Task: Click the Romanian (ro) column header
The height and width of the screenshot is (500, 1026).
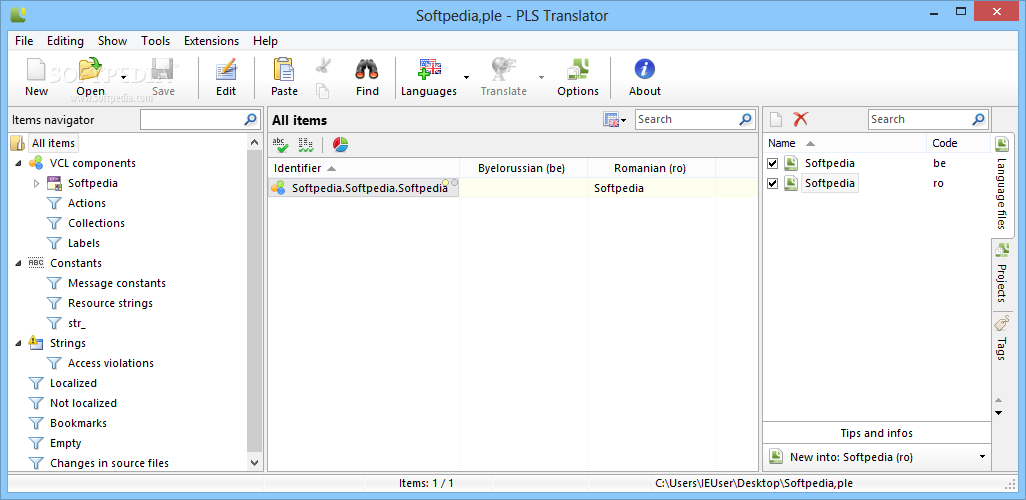Action: (x=651, y=168)
